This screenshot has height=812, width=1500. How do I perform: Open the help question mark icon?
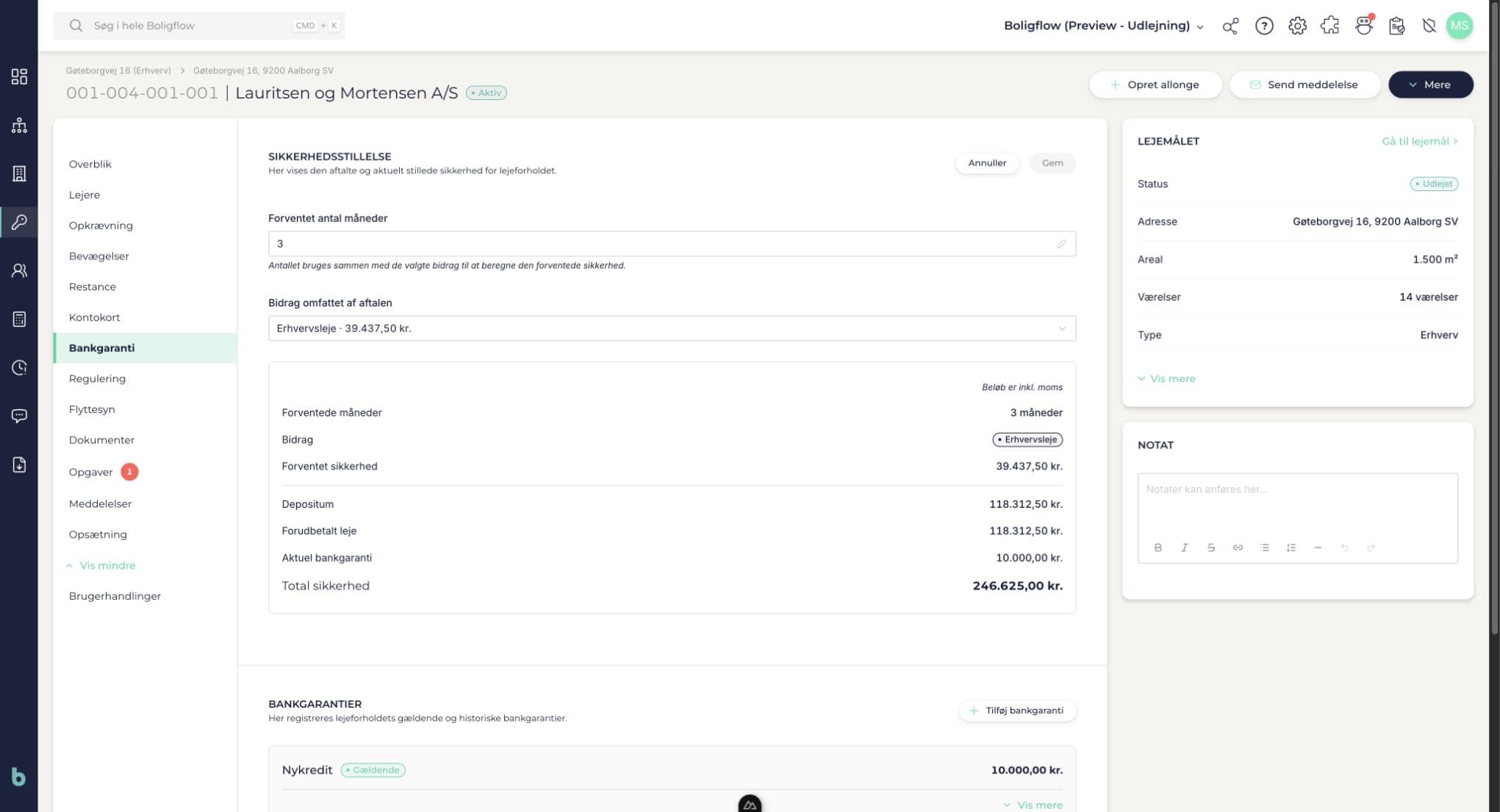click(1264, 26)
